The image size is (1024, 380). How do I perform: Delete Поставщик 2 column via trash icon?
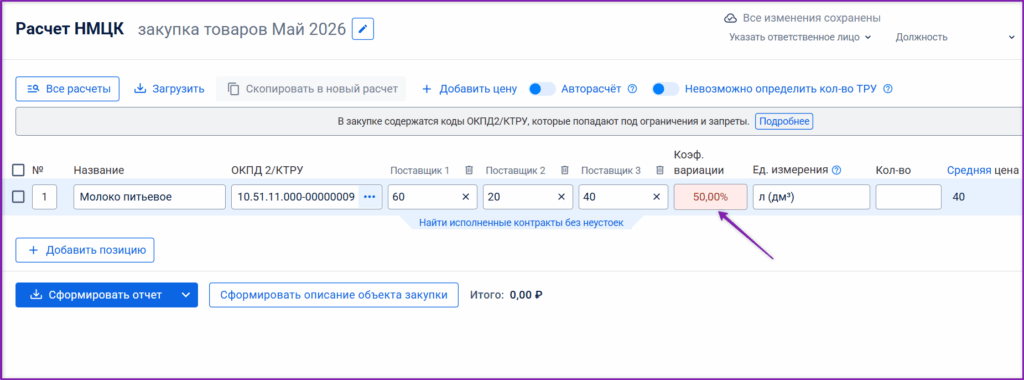point(564,170)
